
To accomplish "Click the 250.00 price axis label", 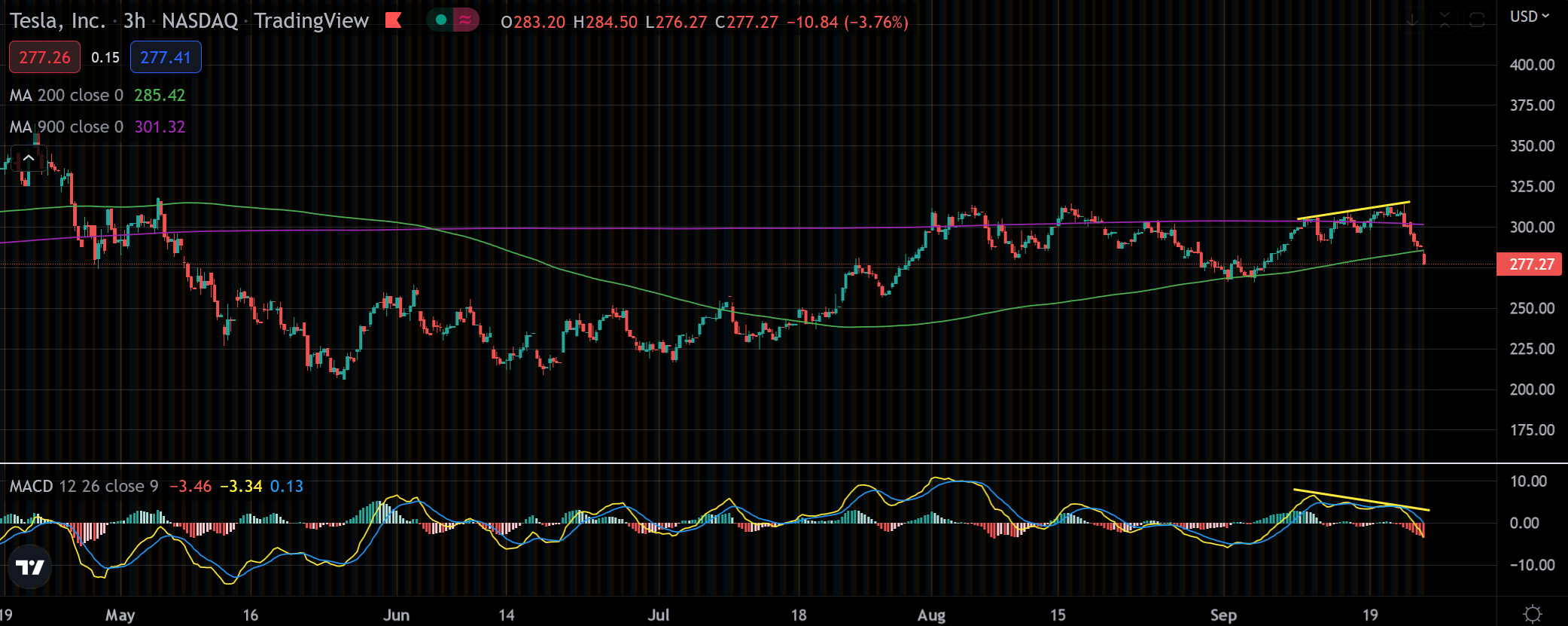I will coord(1532,308).
